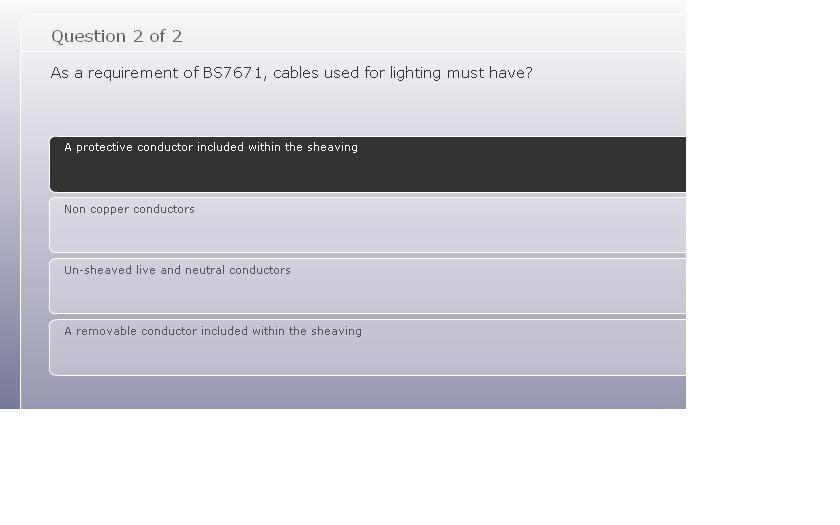Click the empty panel area below the last answer
This screenshot has height=525, width=840.
[x=354, y=392]
